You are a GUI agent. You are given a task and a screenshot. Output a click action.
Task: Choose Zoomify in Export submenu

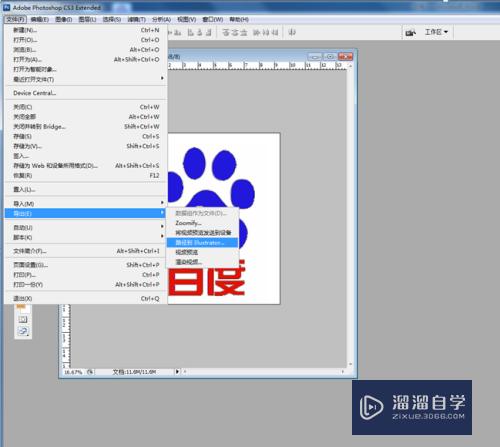[x=203, y=223]
